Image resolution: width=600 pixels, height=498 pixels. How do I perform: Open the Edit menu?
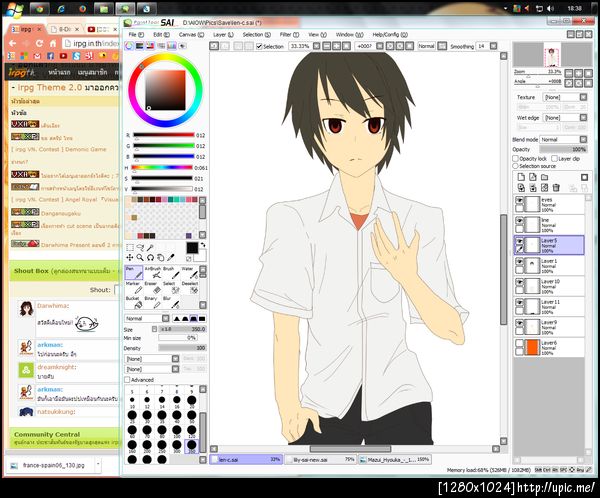(x=161, y=34)
